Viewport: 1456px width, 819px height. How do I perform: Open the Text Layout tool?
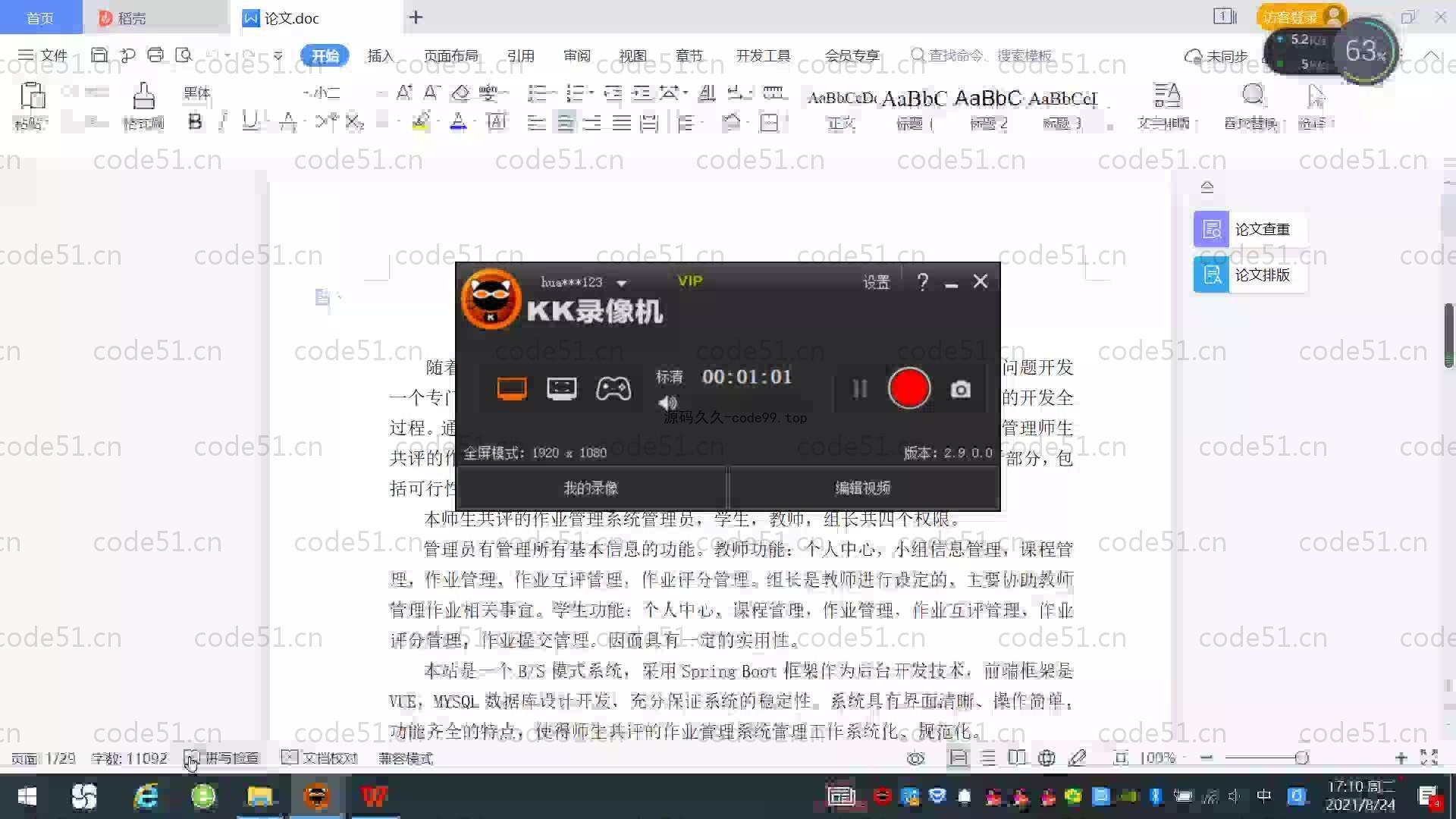[x=1166, y=96]
